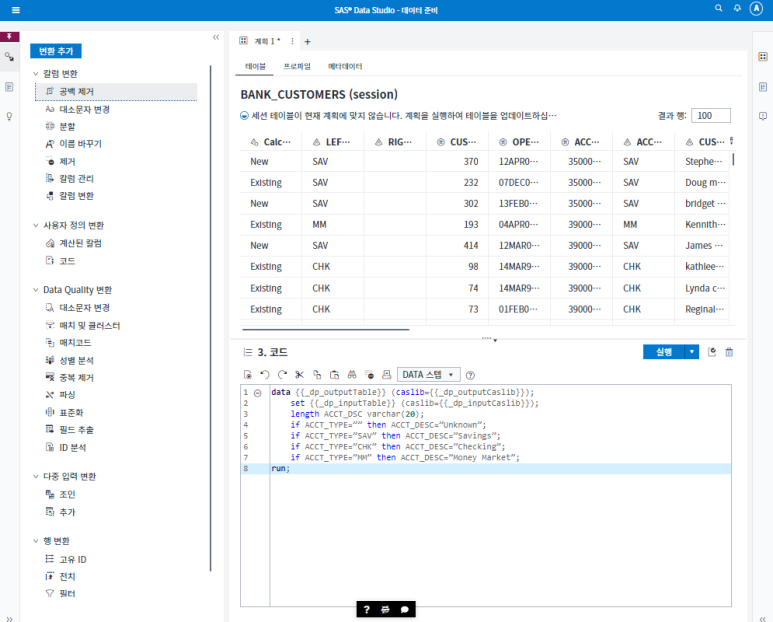The image size is (773, 622).
Task: Collapse the transforms panel with double arrows
Action: point(216,37)
